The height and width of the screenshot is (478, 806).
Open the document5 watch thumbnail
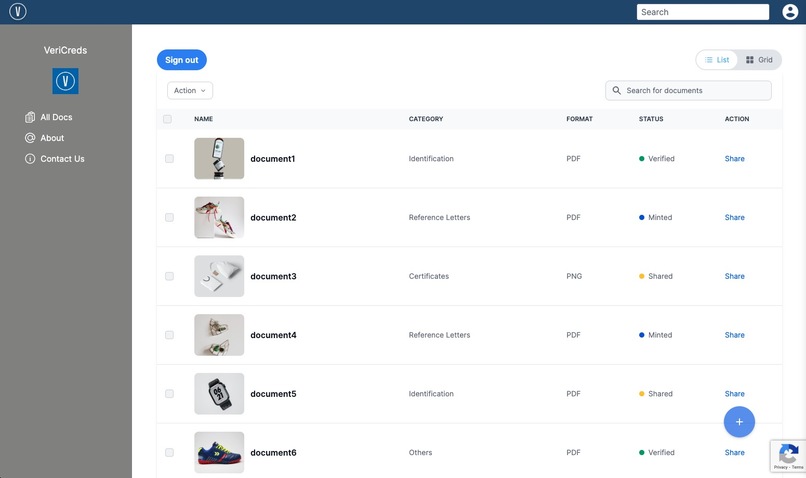[x=219, y=394]
